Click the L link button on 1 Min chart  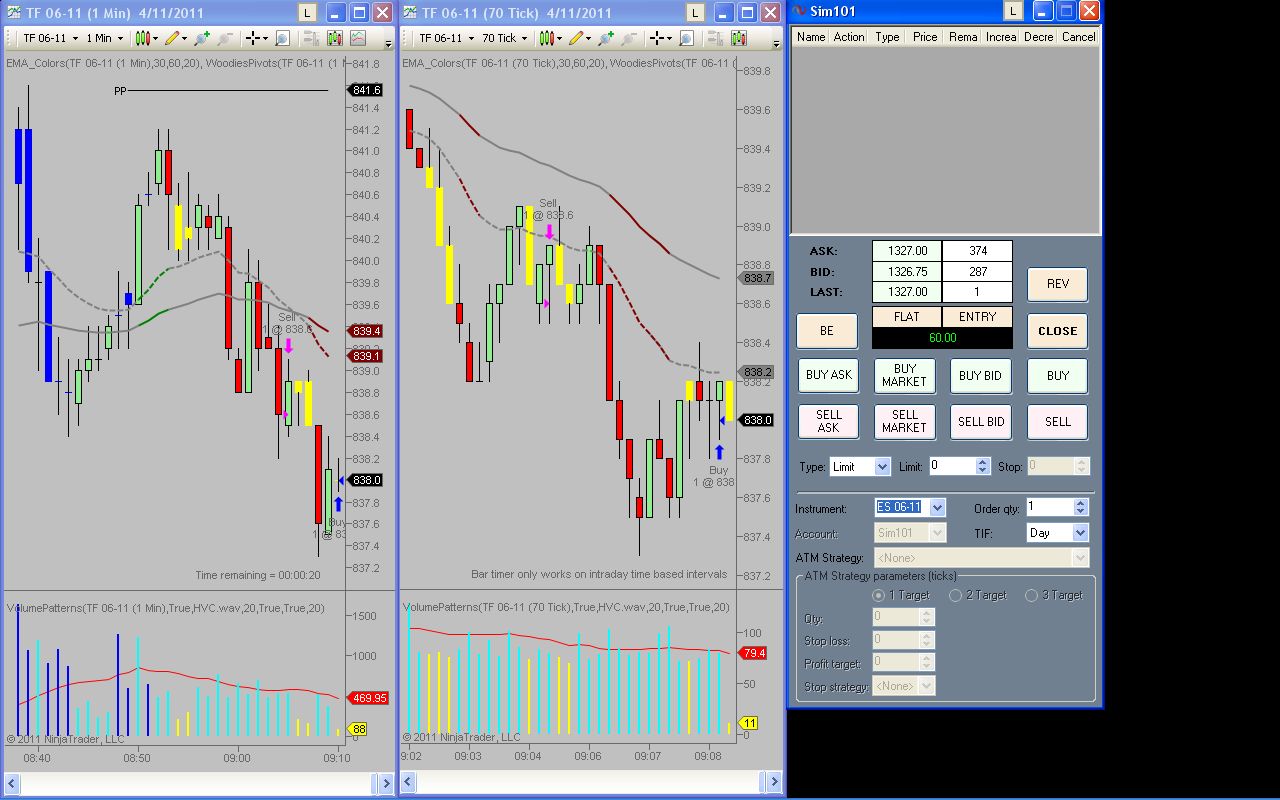point(307,13)
